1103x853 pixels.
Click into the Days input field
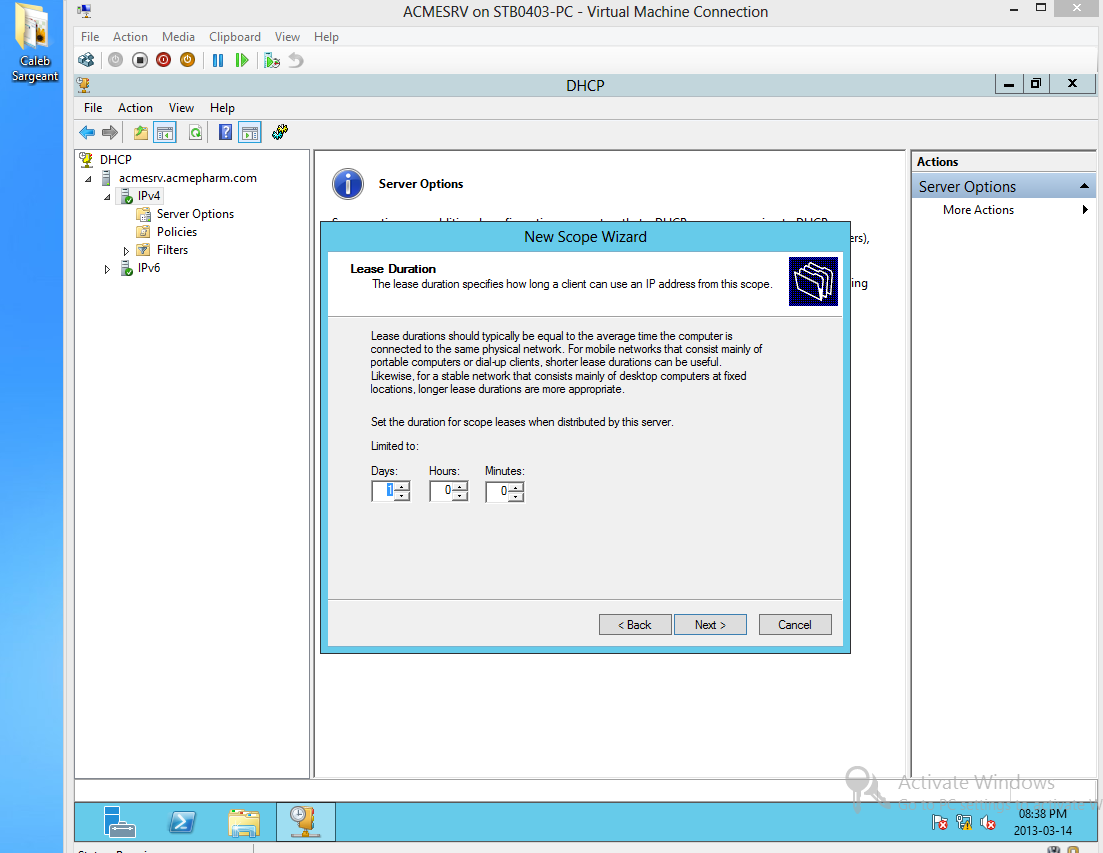point(384,491)
